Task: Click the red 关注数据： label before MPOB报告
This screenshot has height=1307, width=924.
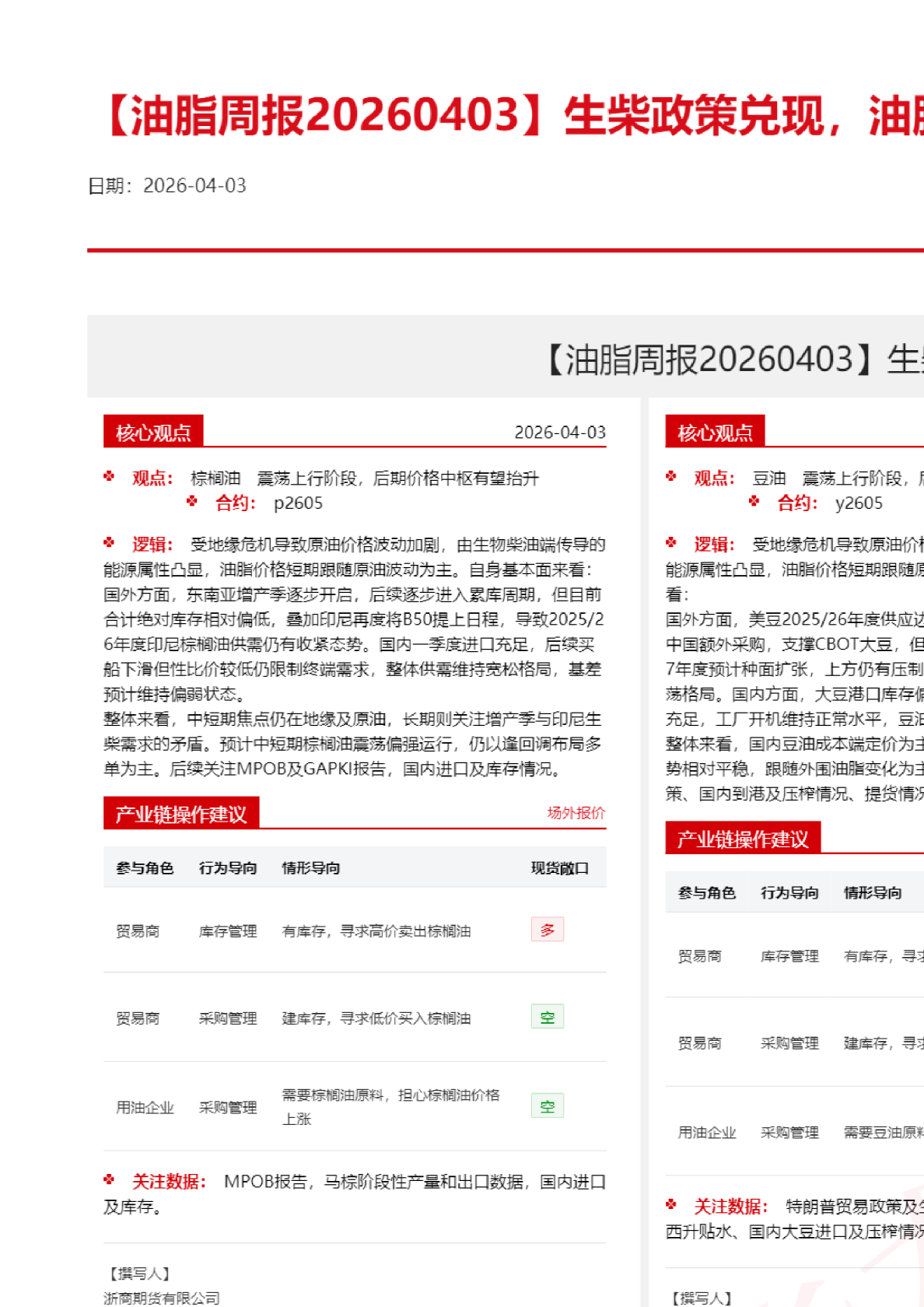Action: coord(170,1181)
